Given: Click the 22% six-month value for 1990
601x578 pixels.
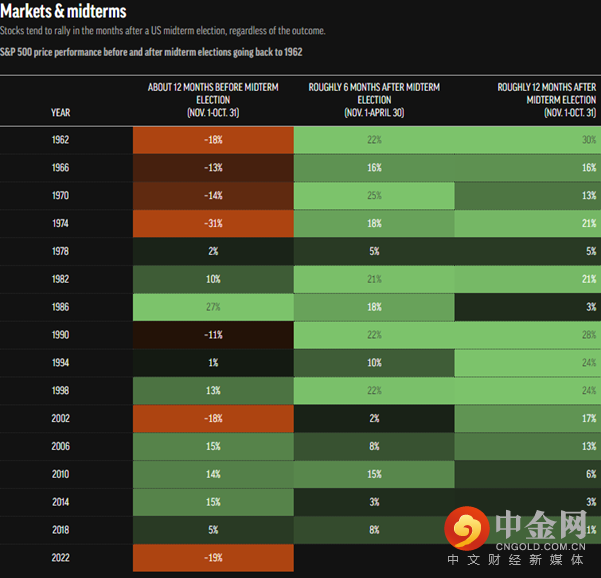Looking at the screenshot, I should tap(374, 335).
